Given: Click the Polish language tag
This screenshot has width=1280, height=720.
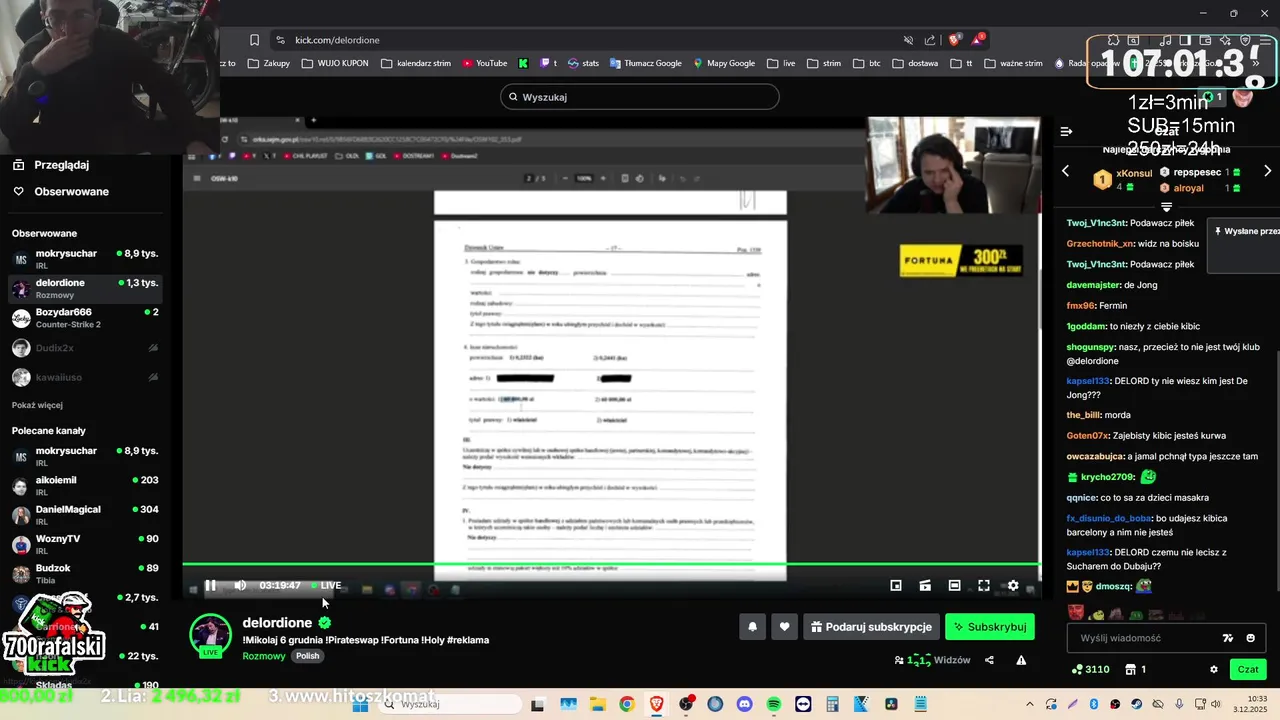Looking at the screenshot, I should click(307, 656).
